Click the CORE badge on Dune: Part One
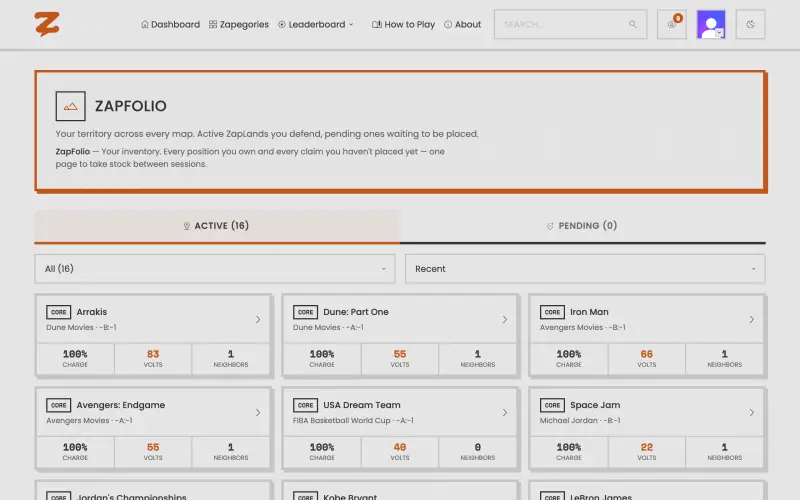 [x=305, y=312]
